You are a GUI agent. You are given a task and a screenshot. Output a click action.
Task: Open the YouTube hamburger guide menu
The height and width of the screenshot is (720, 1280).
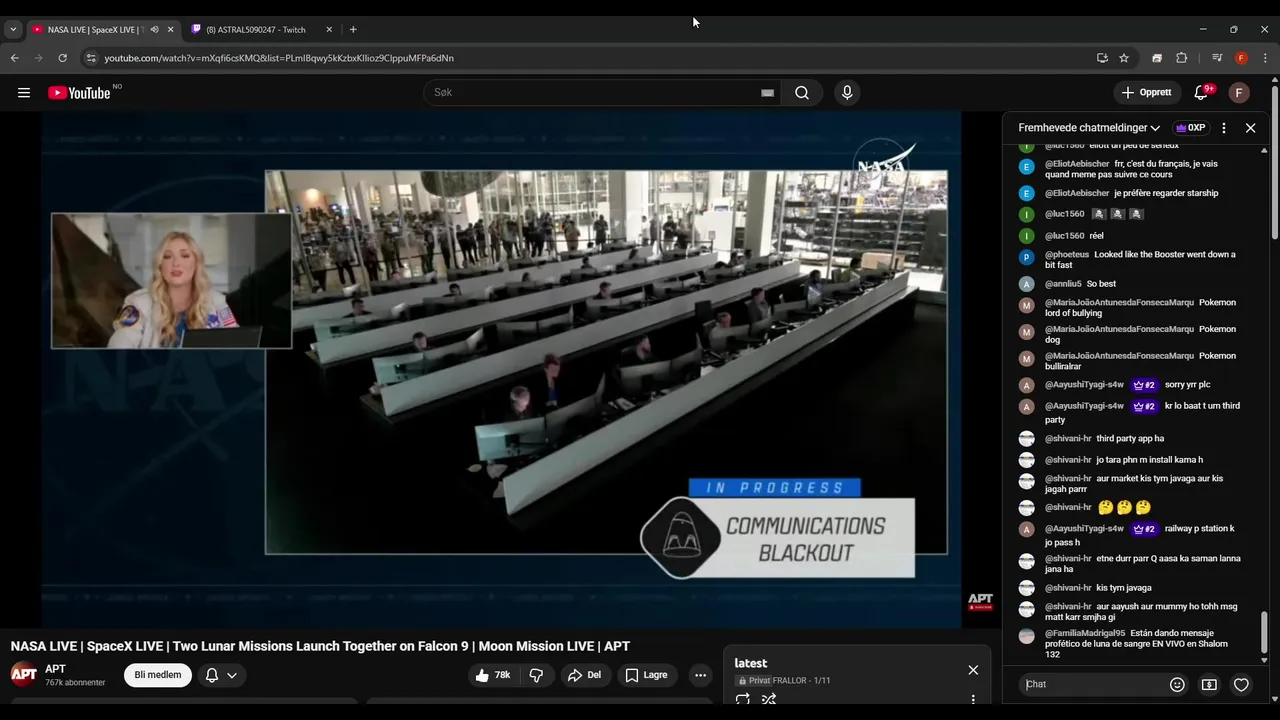(24, 93)
